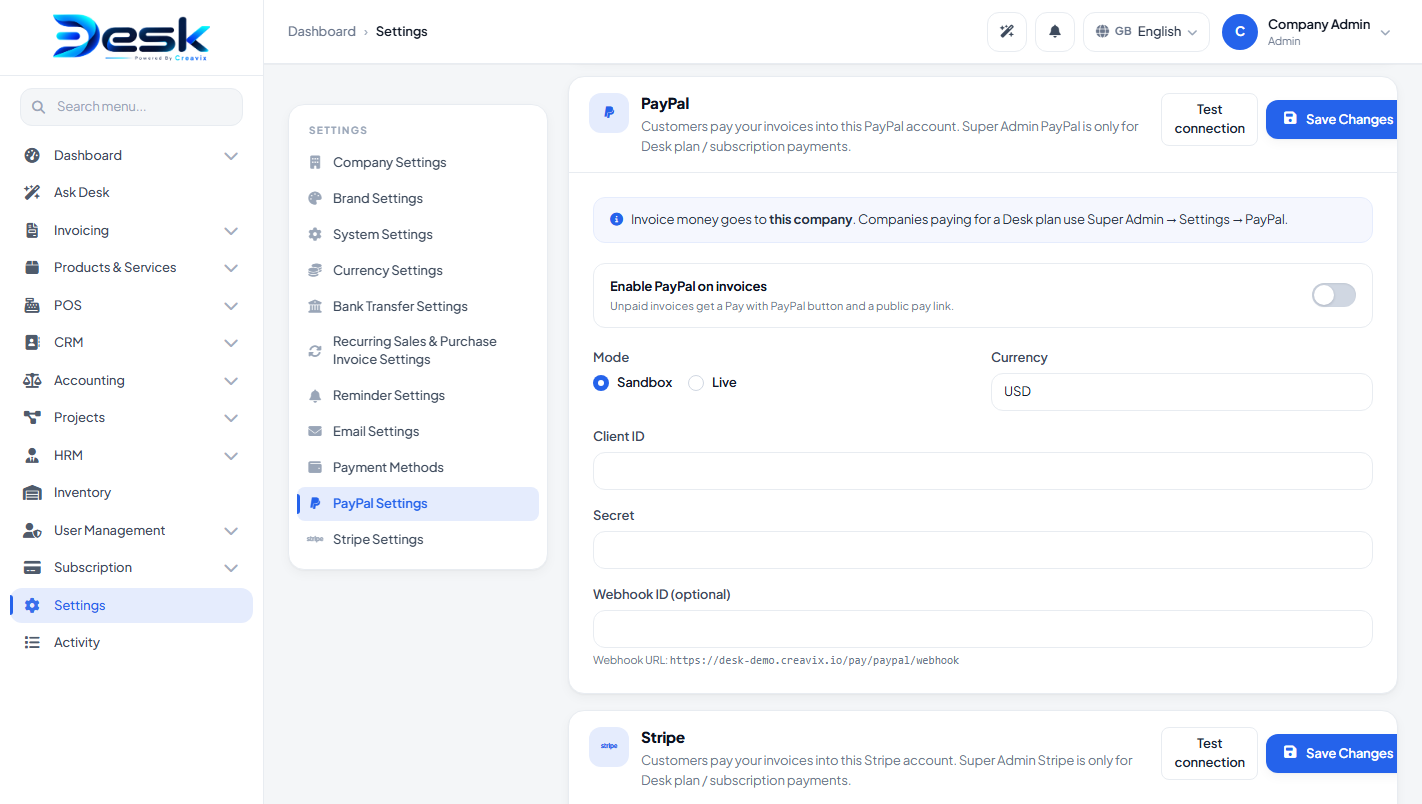Expand User Management chevron
1422x804 pixels.
[x=231, y=531]
